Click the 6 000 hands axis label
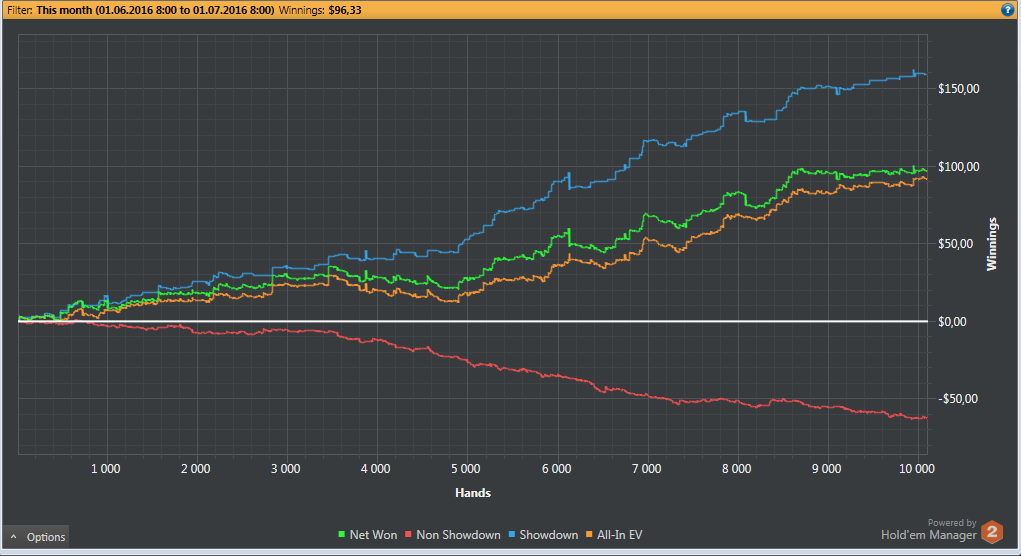Screen dimensions: 1021x556 click(x=556, y=469)
